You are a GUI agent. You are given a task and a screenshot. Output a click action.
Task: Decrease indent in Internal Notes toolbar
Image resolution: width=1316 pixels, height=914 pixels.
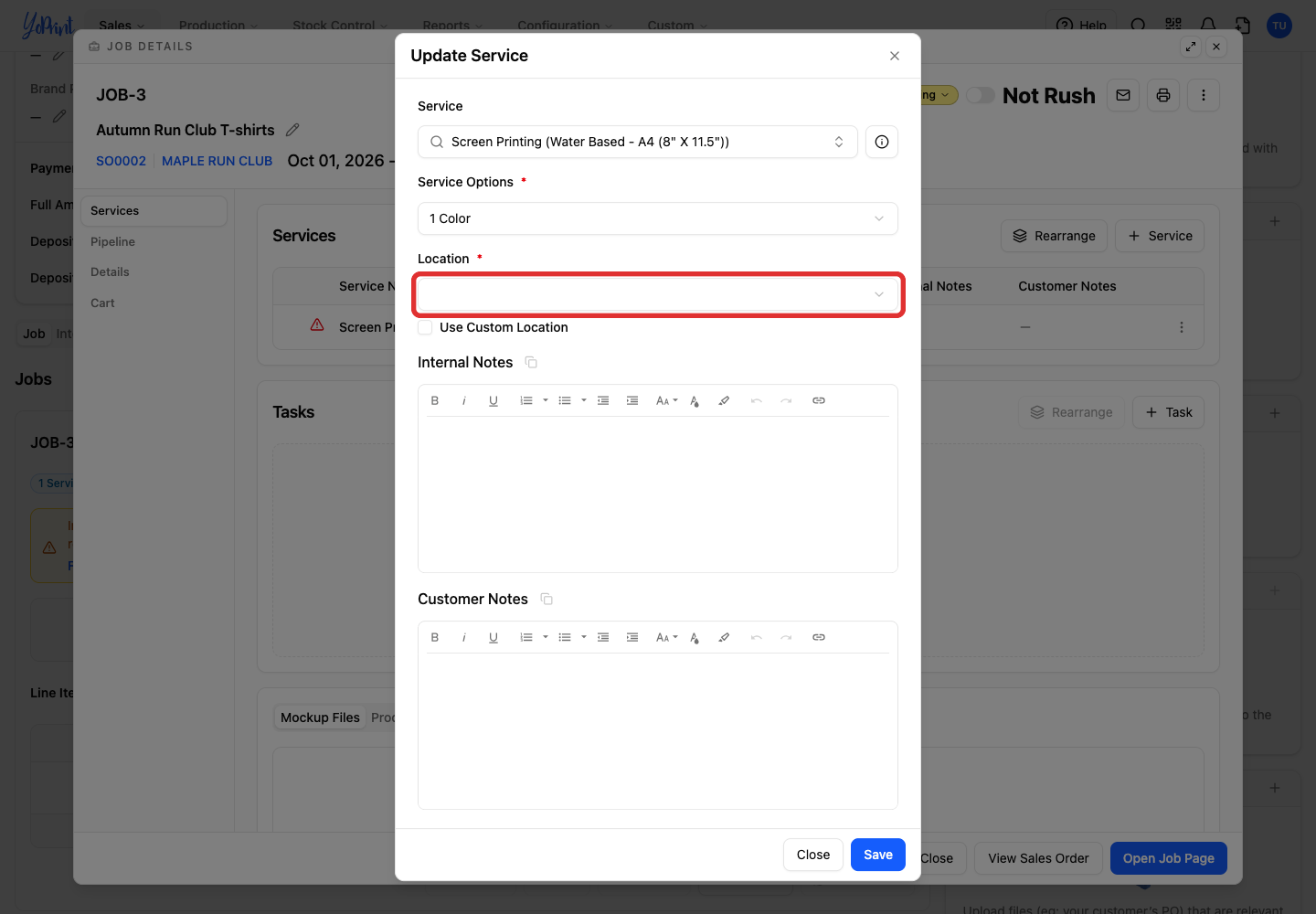[x=603, y=400]
